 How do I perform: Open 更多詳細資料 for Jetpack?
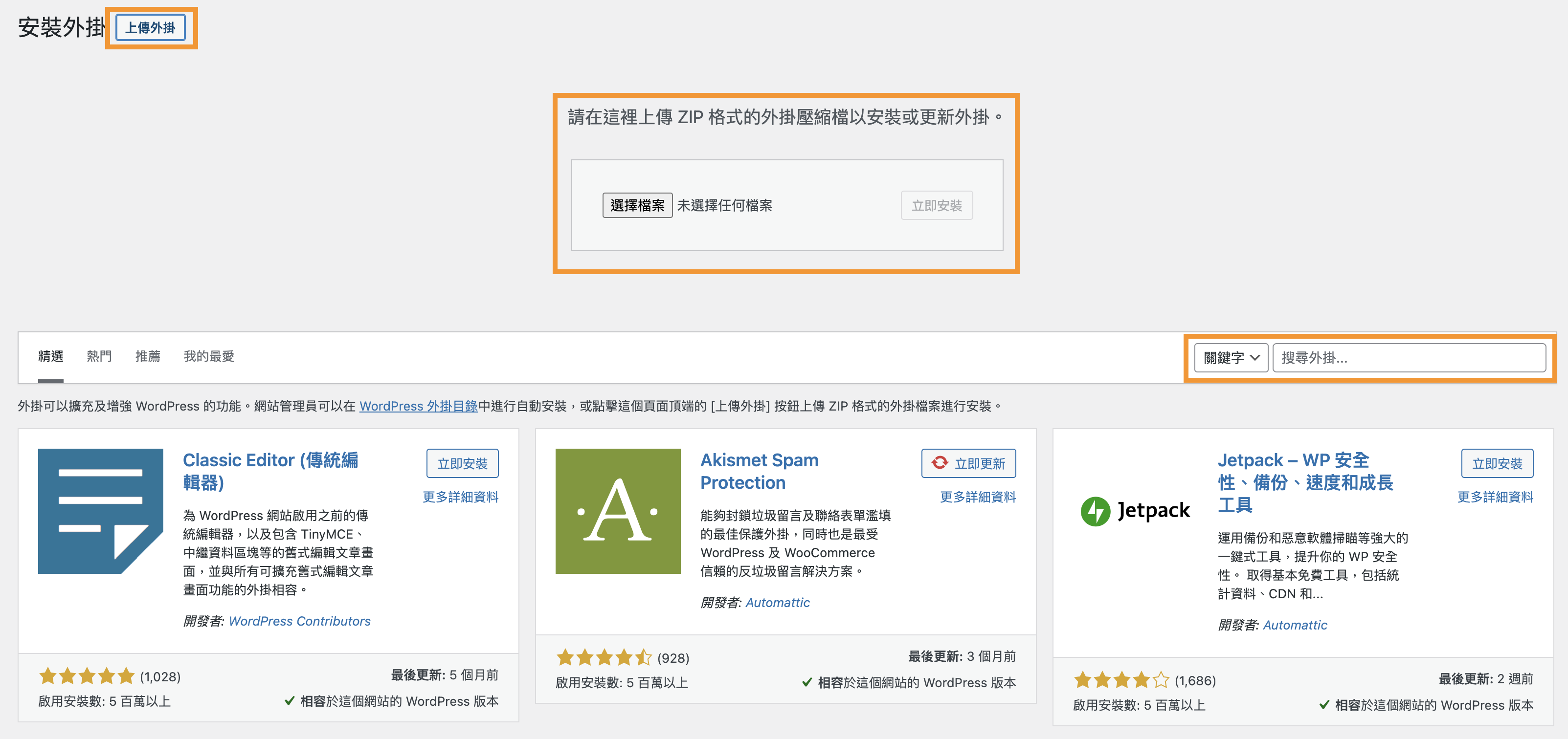tap(1495, 497)
